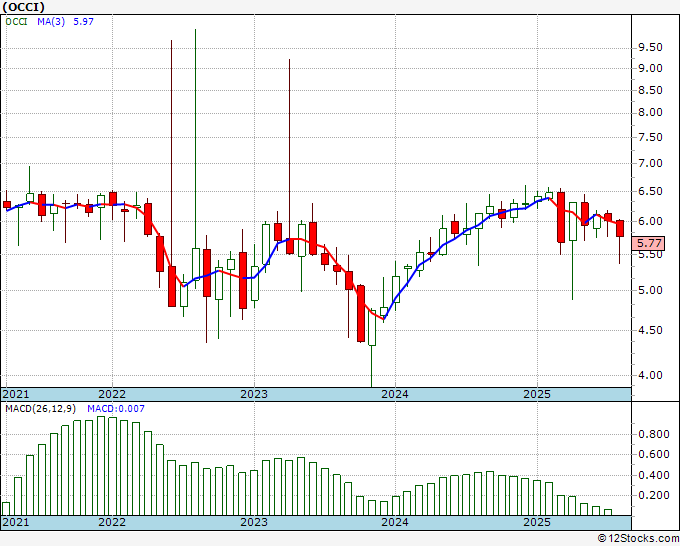Click the 6.00 price axis label
The width and height of the screenshot is (680, 546).
(650, 221)
